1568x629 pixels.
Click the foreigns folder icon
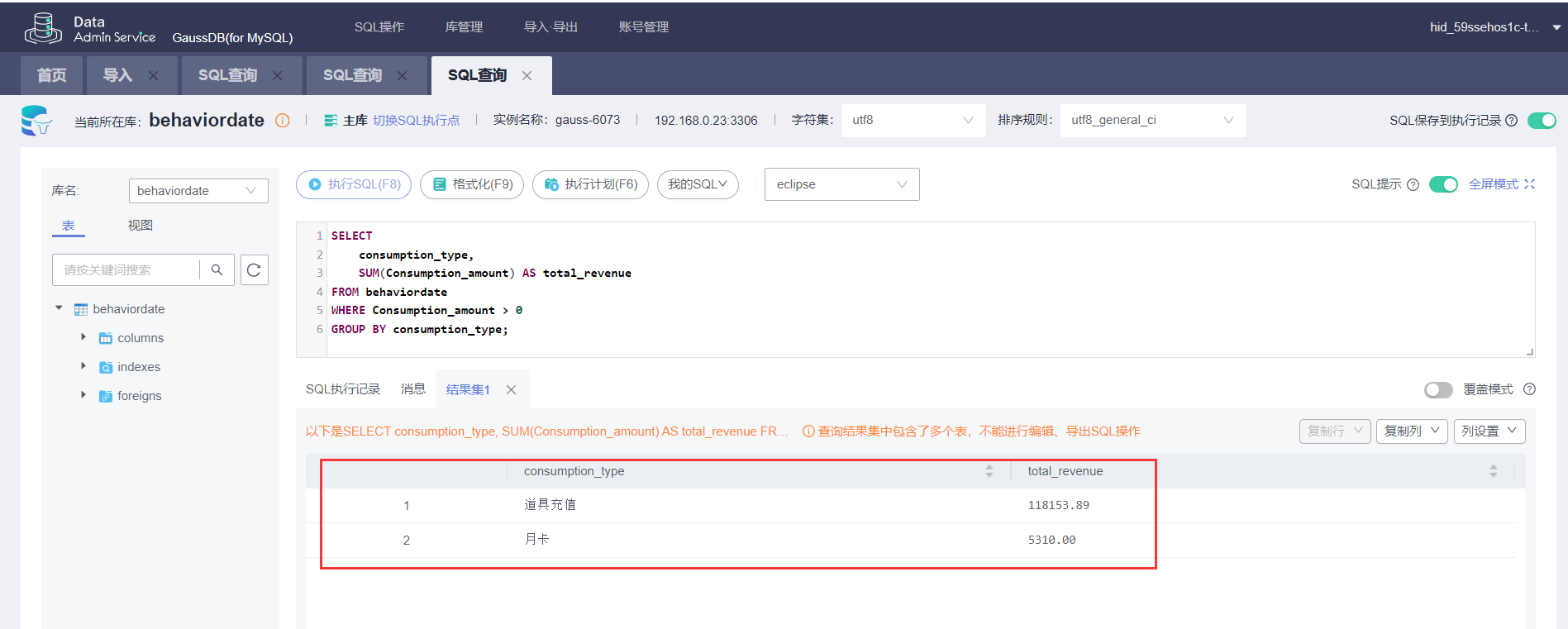(x=106, y=396)
